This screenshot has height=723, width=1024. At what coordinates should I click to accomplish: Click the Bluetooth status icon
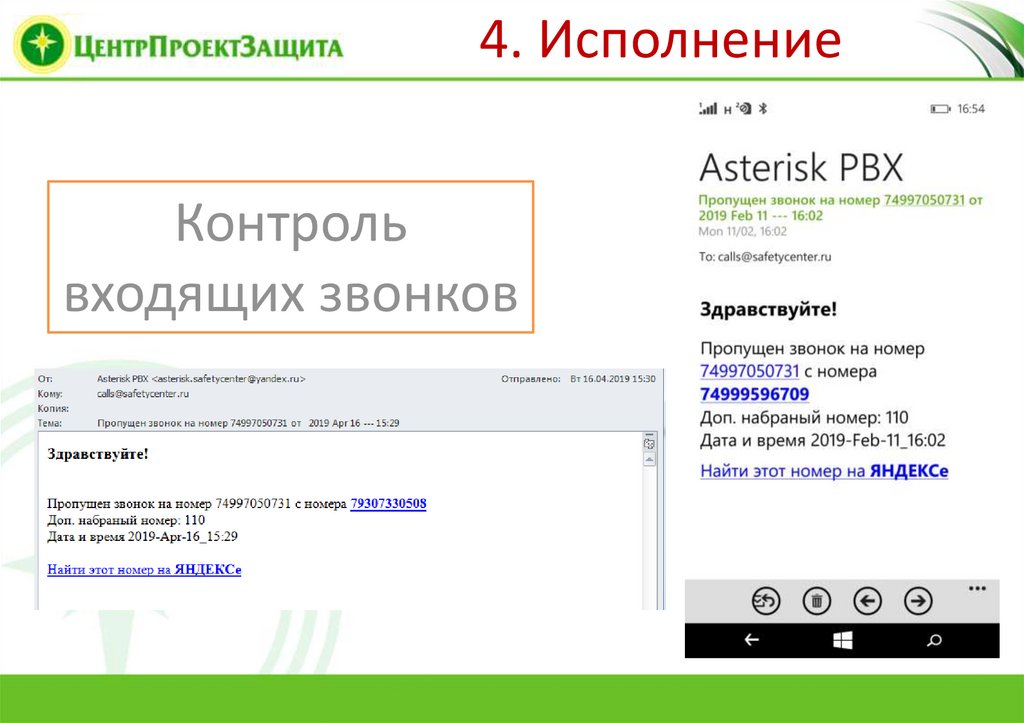click(x=763, y=108)
